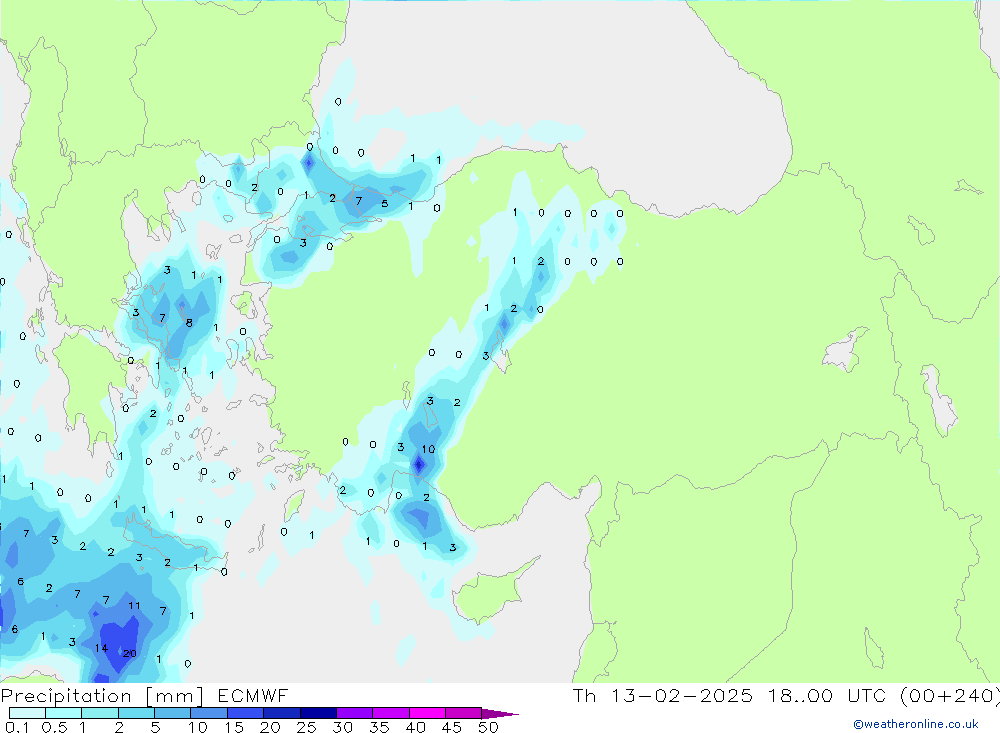
Task: Select the 40–45 mm magenta legend swatch
Action: coord(427,713)
